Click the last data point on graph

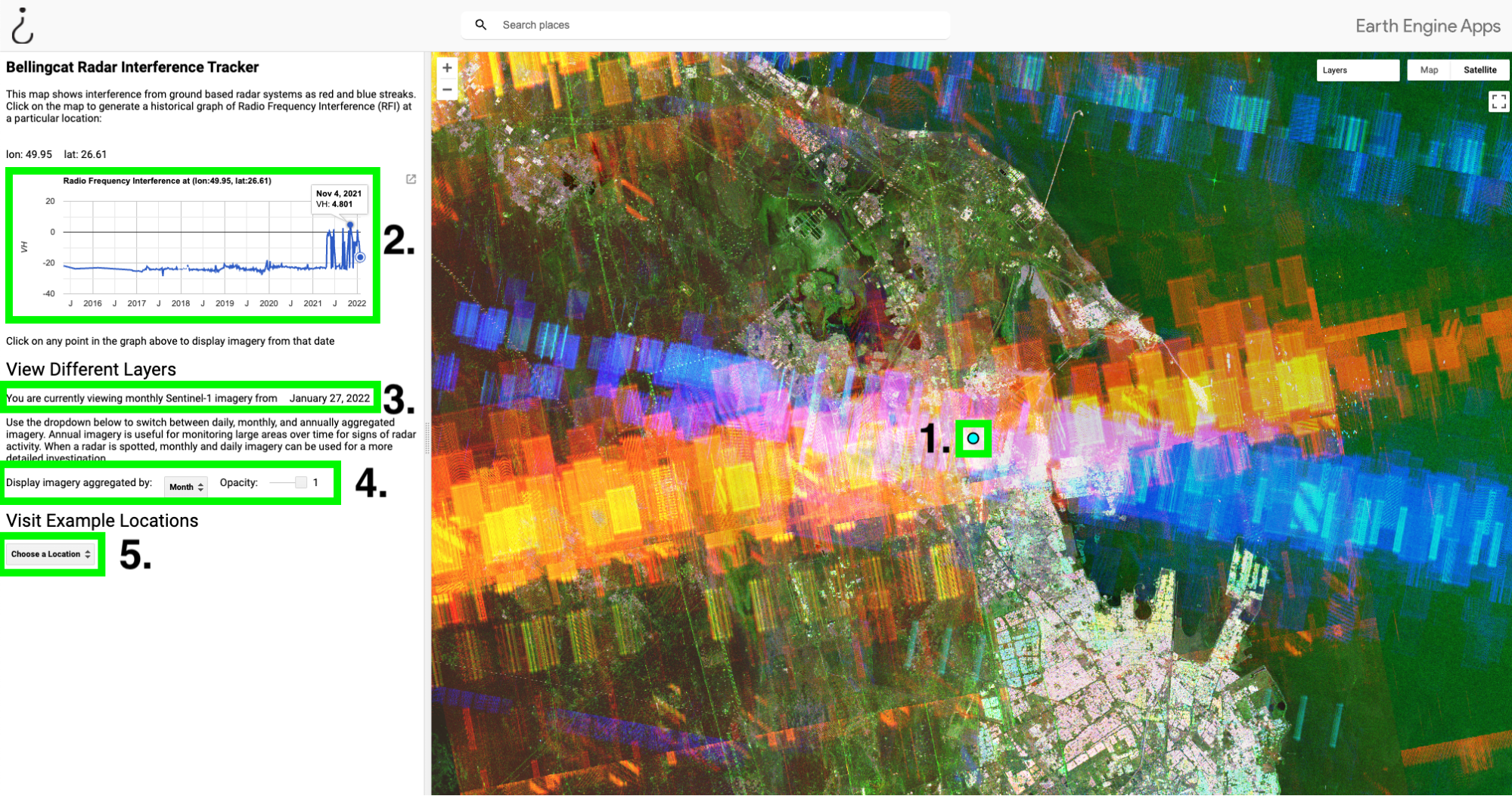coord(360,258)
